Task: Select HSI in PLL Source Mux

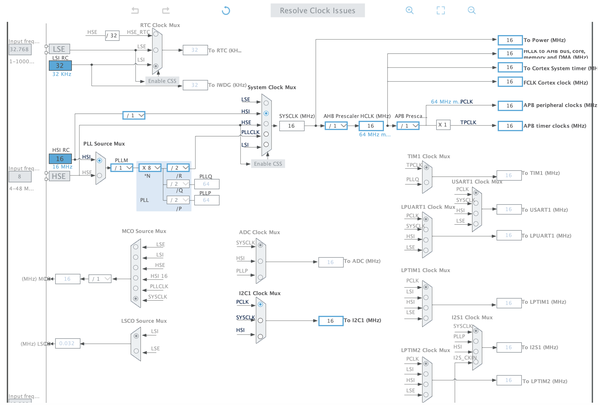Action: [99, 160]
